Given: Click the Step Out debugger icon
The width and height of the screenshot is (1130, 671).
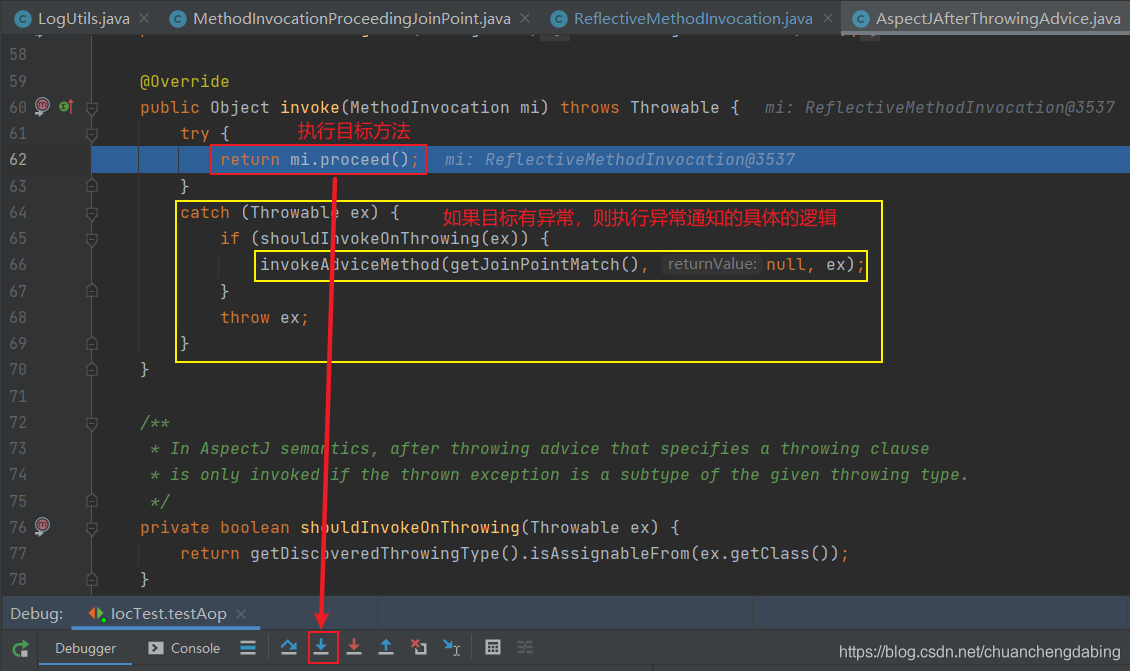Looking at the screenshot, I should (x=386, y=647).
